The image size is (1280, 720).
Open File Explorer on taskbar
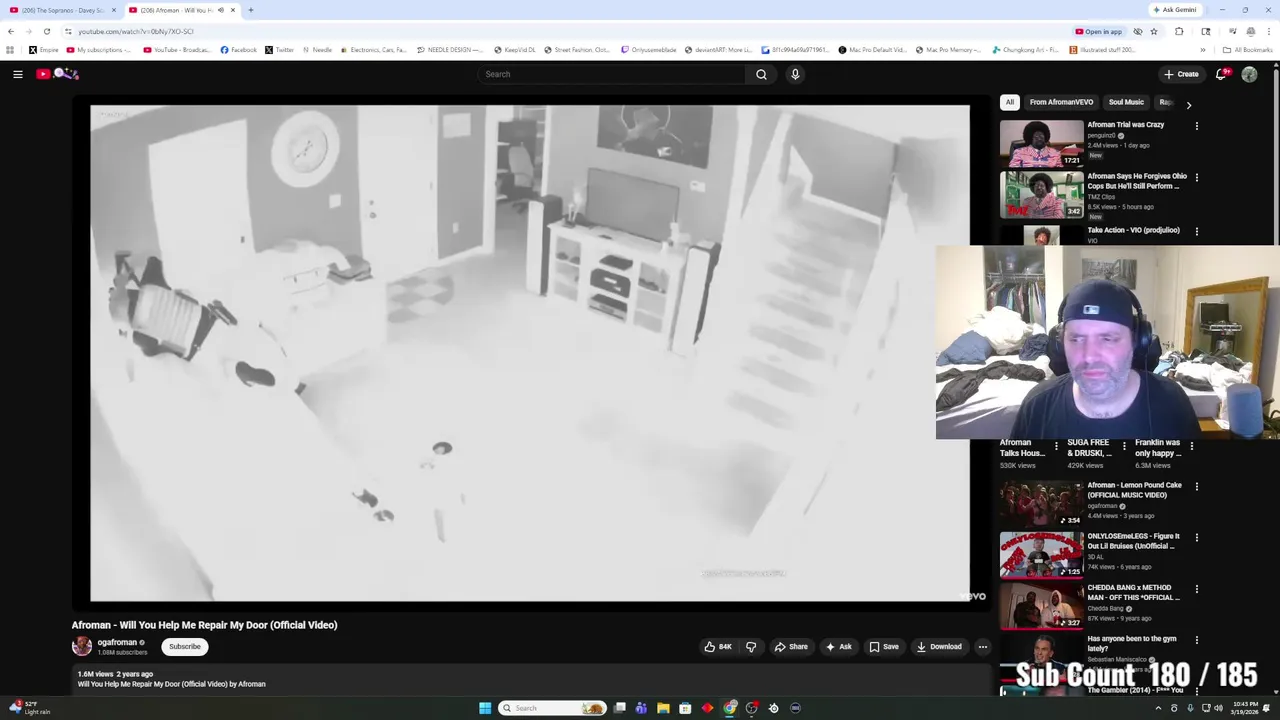point(663,708)
